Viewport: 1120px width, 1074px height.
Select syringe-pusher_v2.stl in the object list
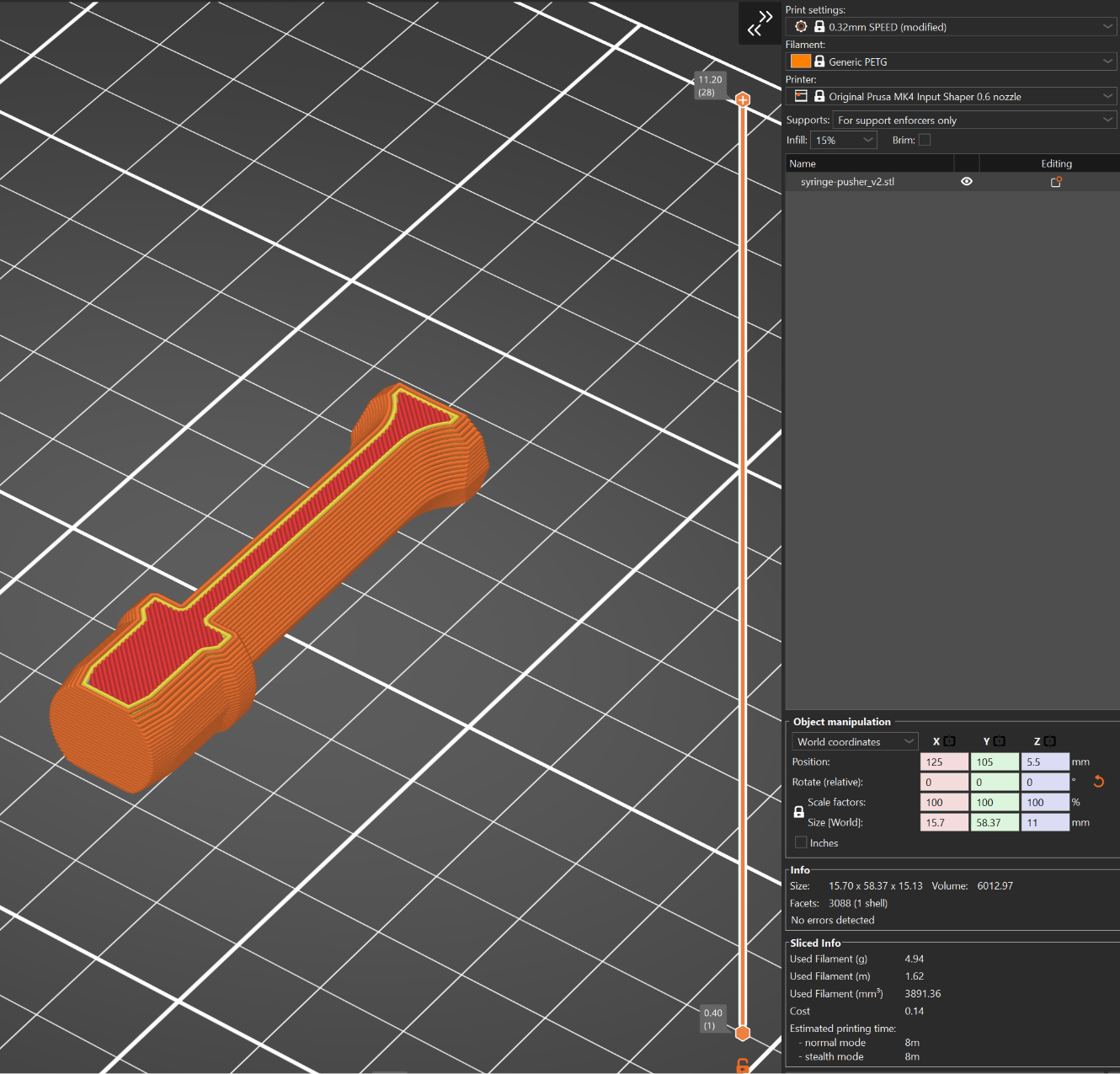click(x=847, y=182)
